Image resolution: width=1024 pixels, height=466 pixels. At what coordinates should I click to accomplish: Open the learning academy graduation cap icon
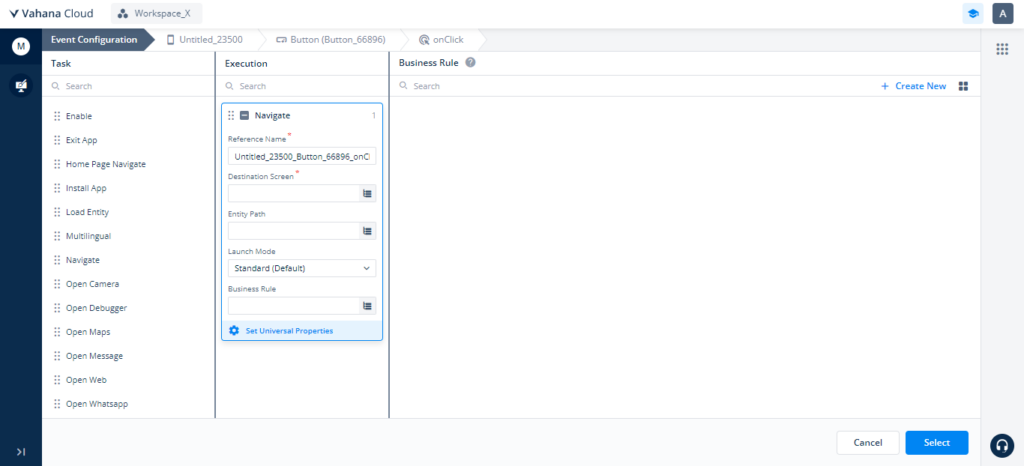pyautogui.click(x=973, y=14)
